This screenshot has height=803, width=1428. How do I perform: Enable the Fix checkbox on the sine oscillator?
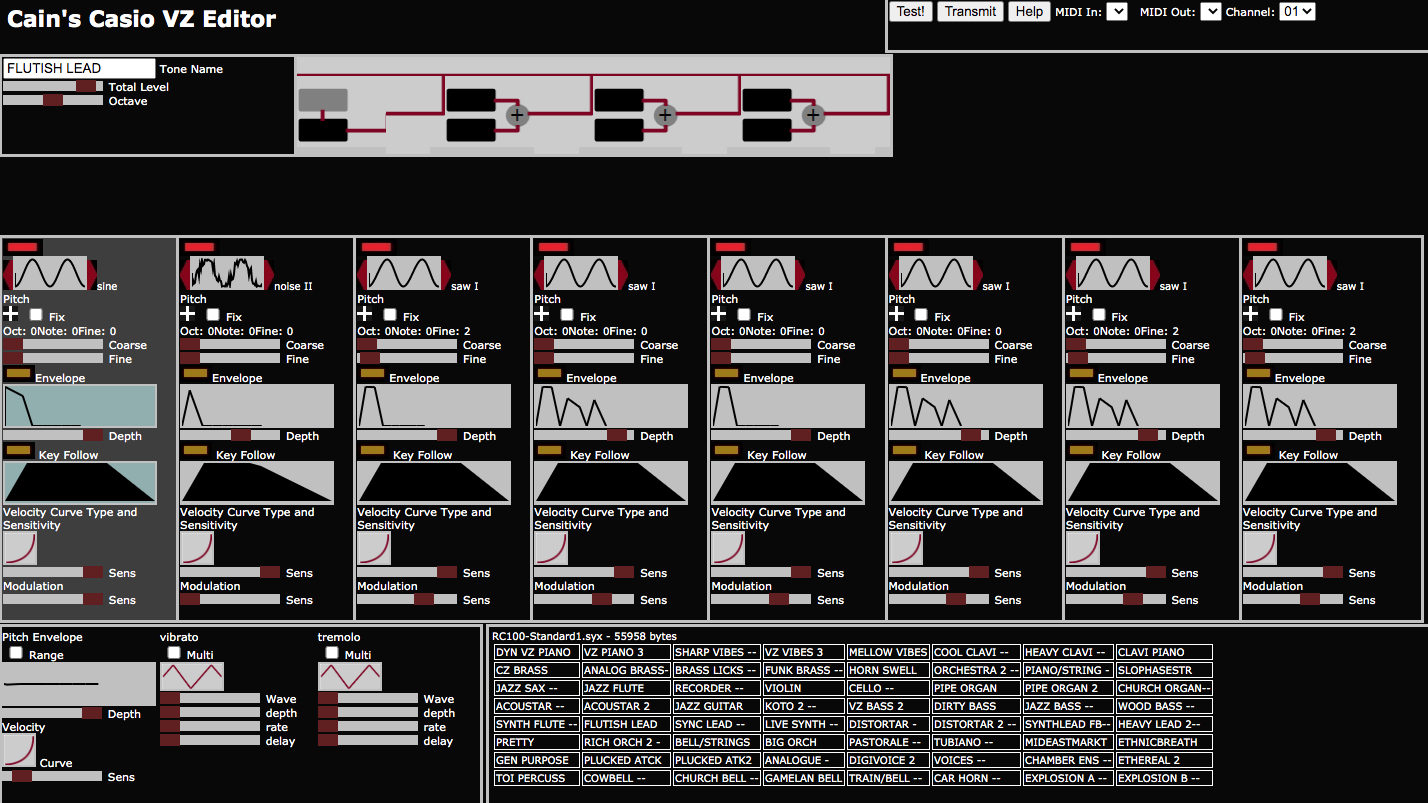click(36, 315)
